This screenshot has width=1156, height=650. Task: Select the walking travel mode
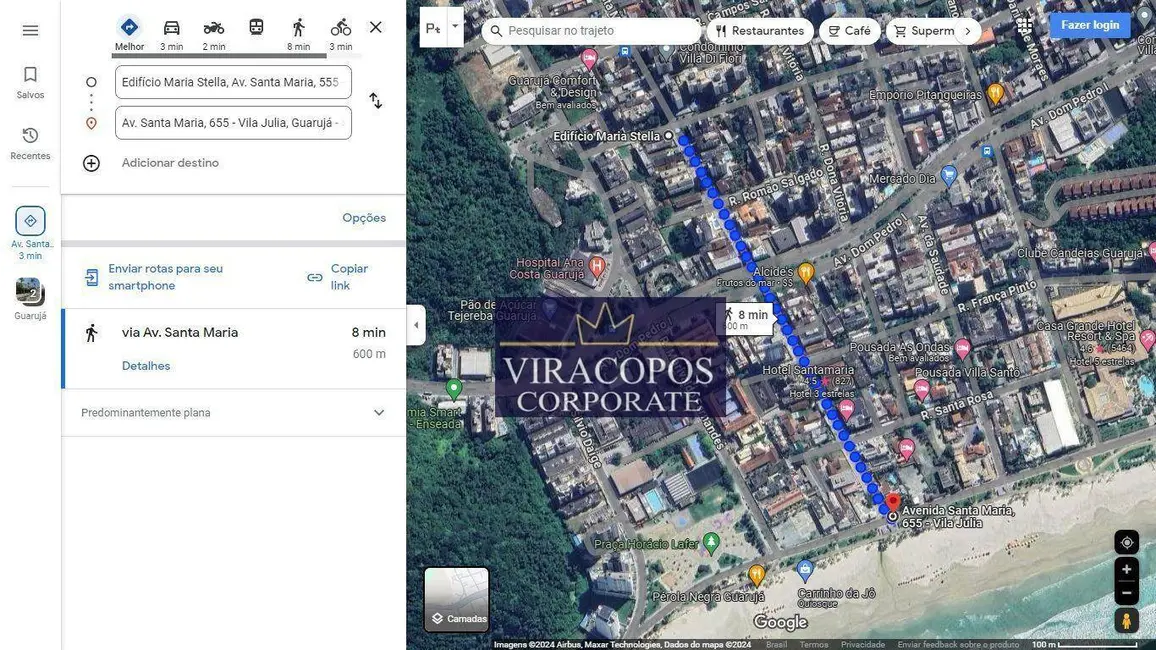click(x=298, y=32)
